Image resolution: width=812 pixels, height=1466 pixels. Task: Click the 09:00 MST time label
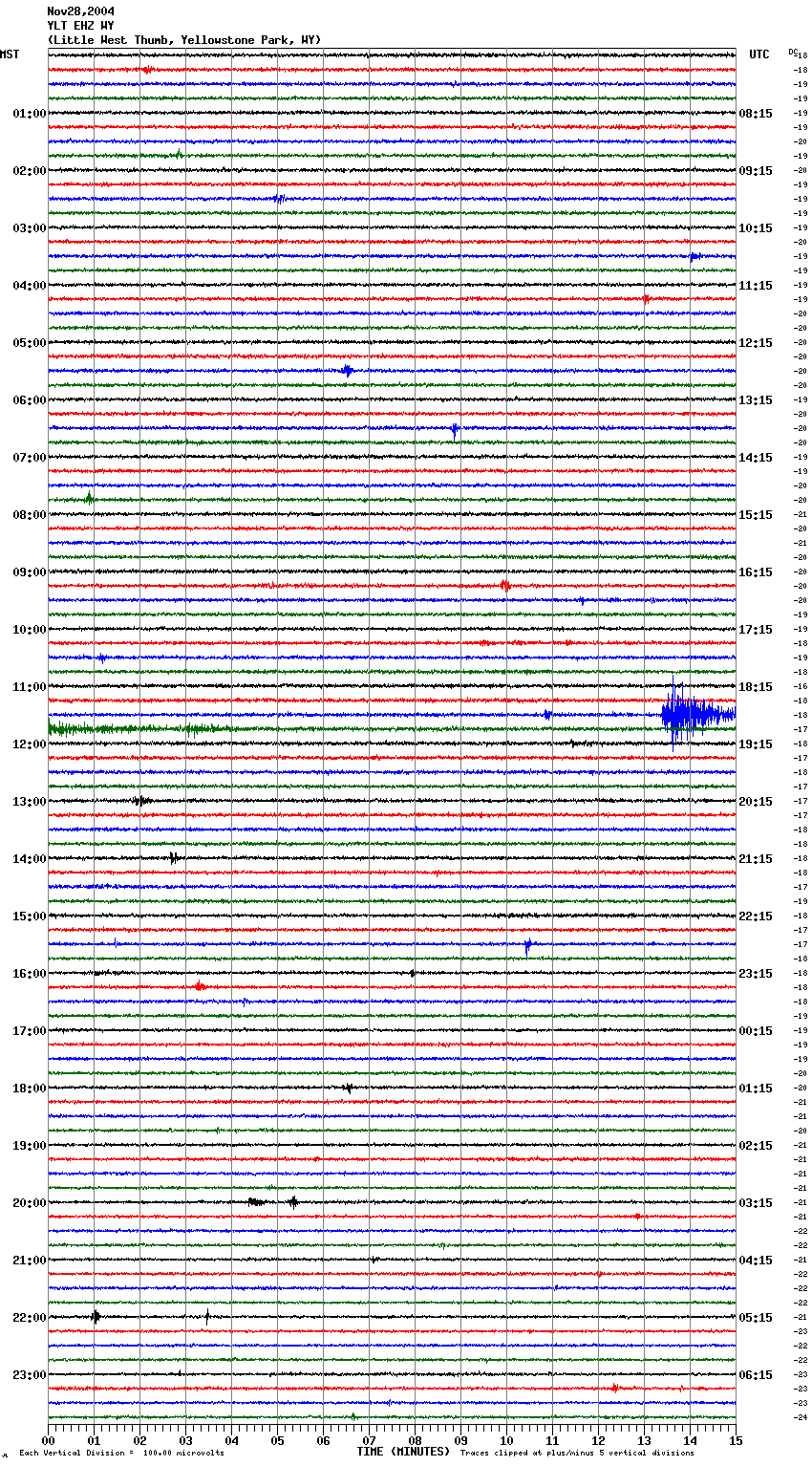(29, 572)
